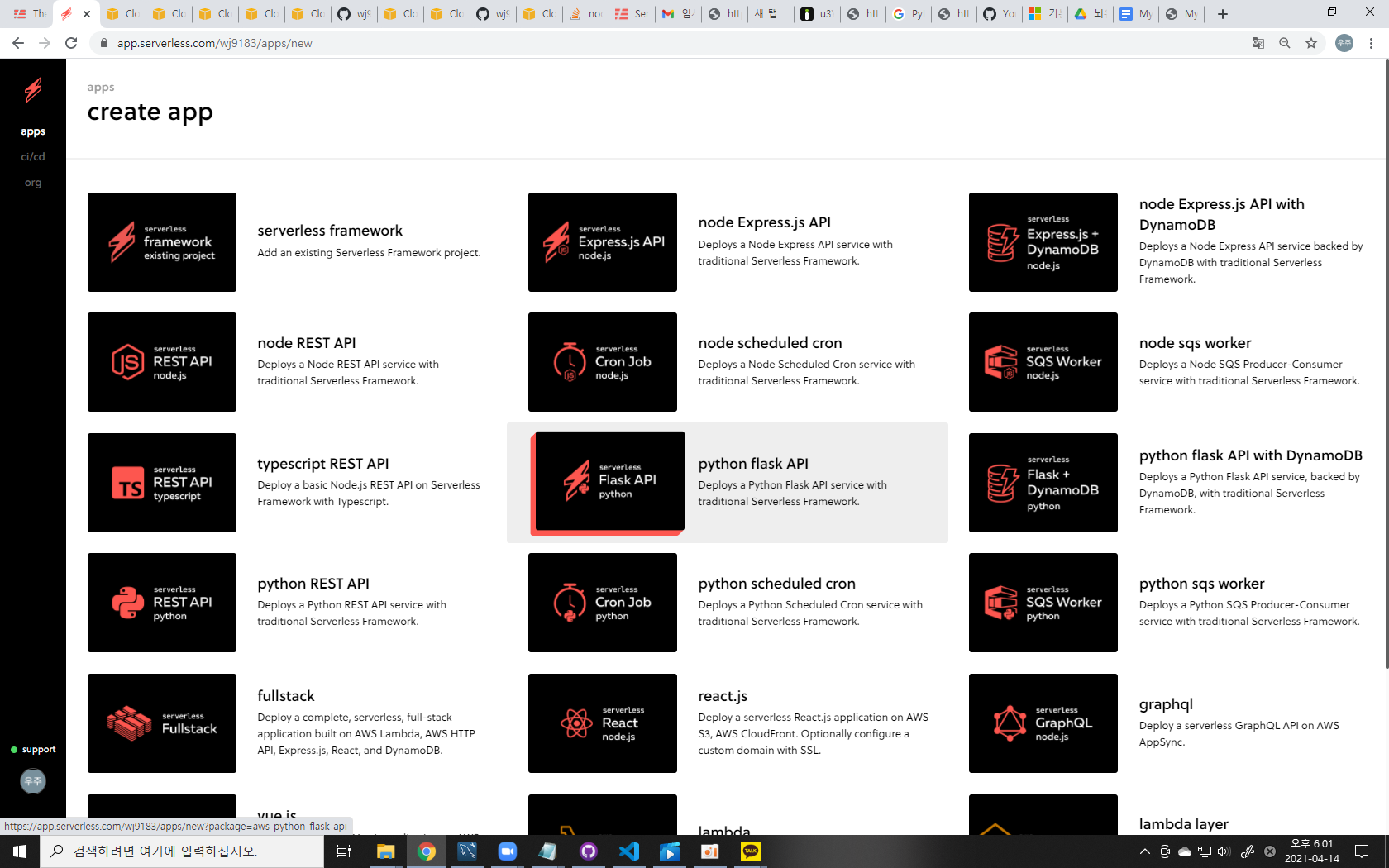Select the SQS Worker python thumbnail
The width and height of the screenshot is (1389, 868).
(x=1043, y=603)
